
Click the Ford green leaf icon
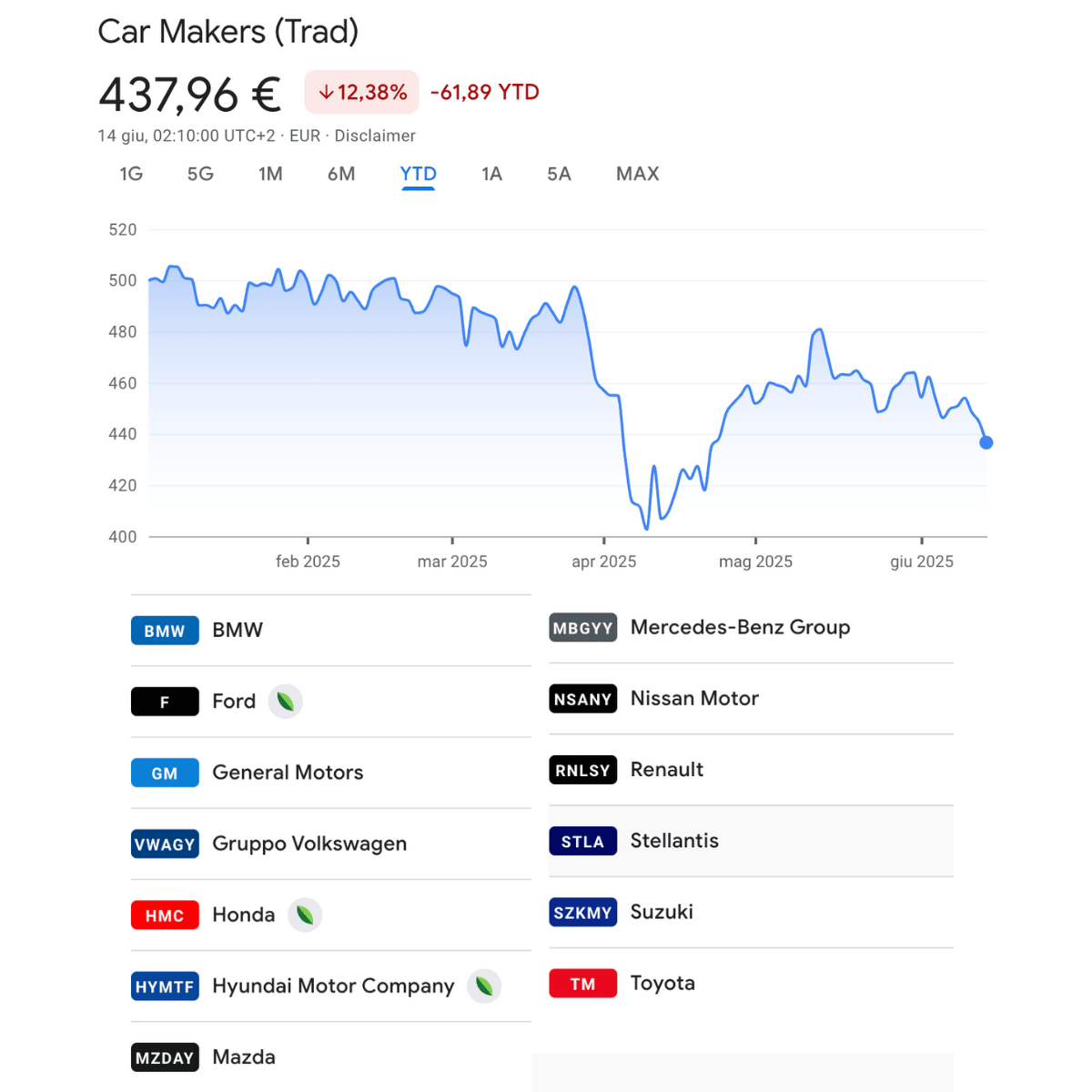point(285,702)
